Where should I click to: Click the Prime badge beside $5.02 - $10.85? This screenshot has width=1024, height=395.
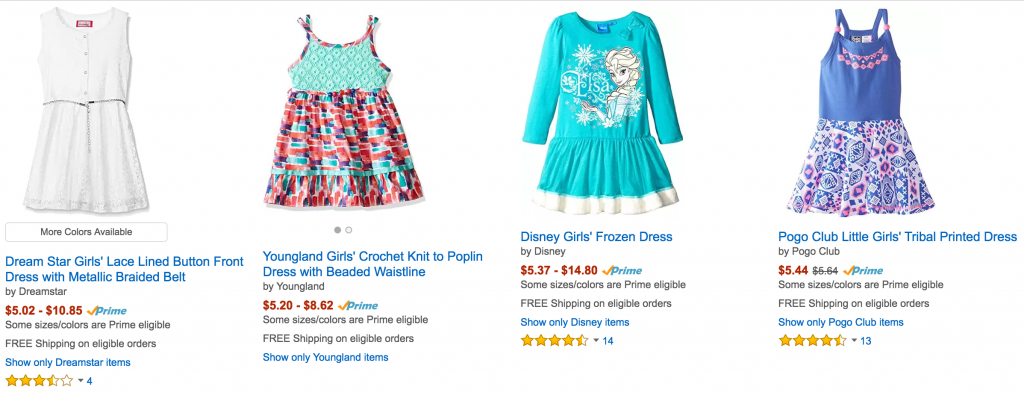[x=106, y=311]
